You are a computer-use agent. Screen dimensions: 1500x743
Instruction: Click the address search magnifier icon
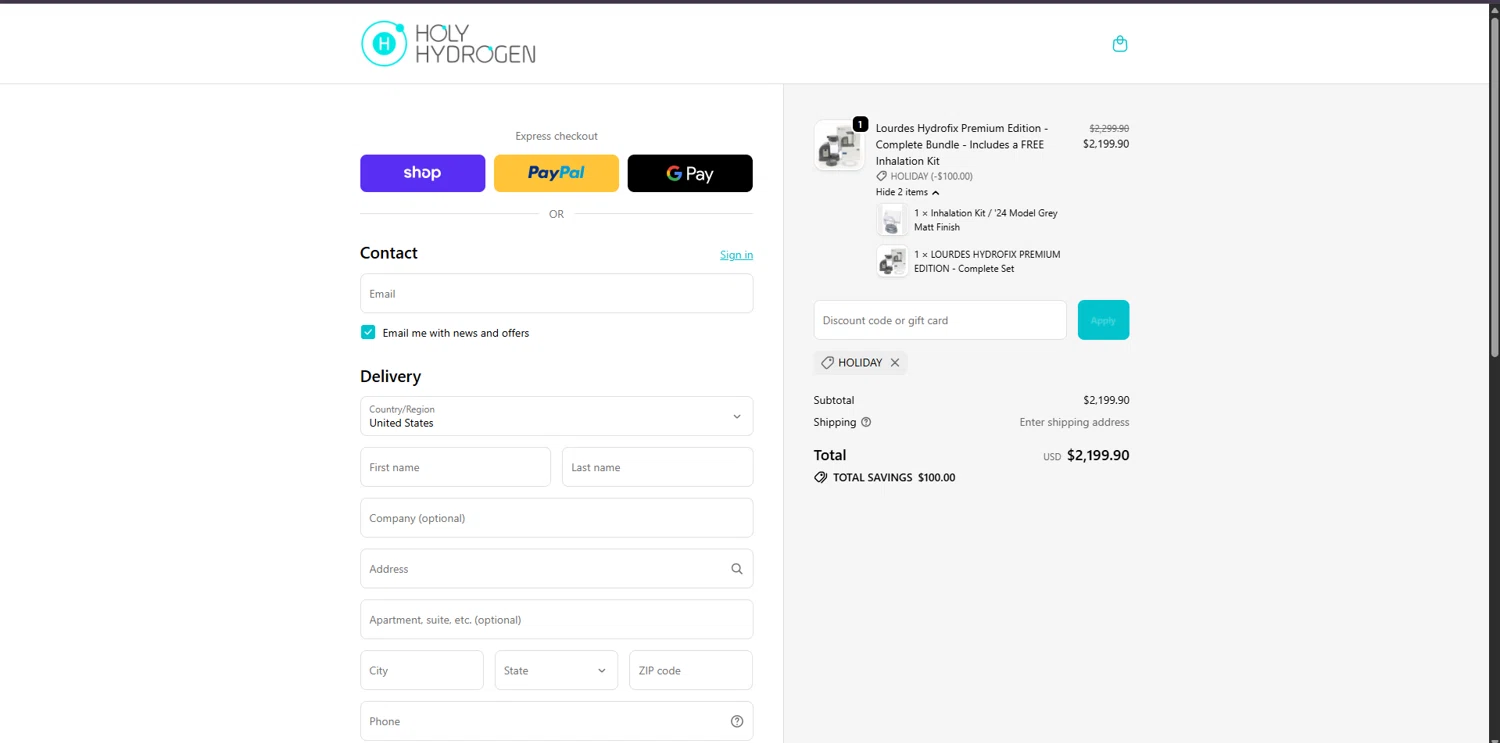coord(737,569)
